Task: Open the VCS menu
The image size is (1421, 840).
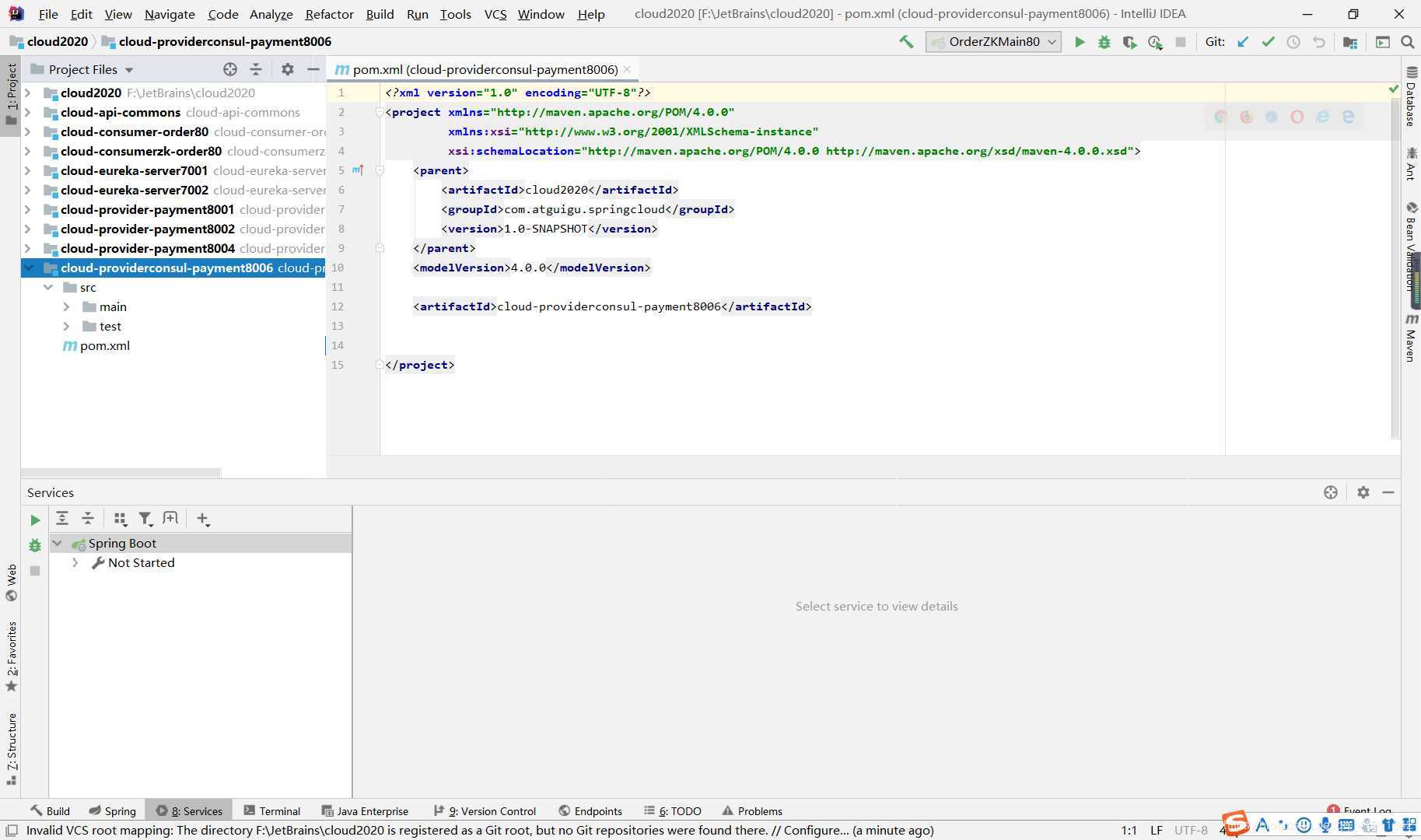Action: 495,14
